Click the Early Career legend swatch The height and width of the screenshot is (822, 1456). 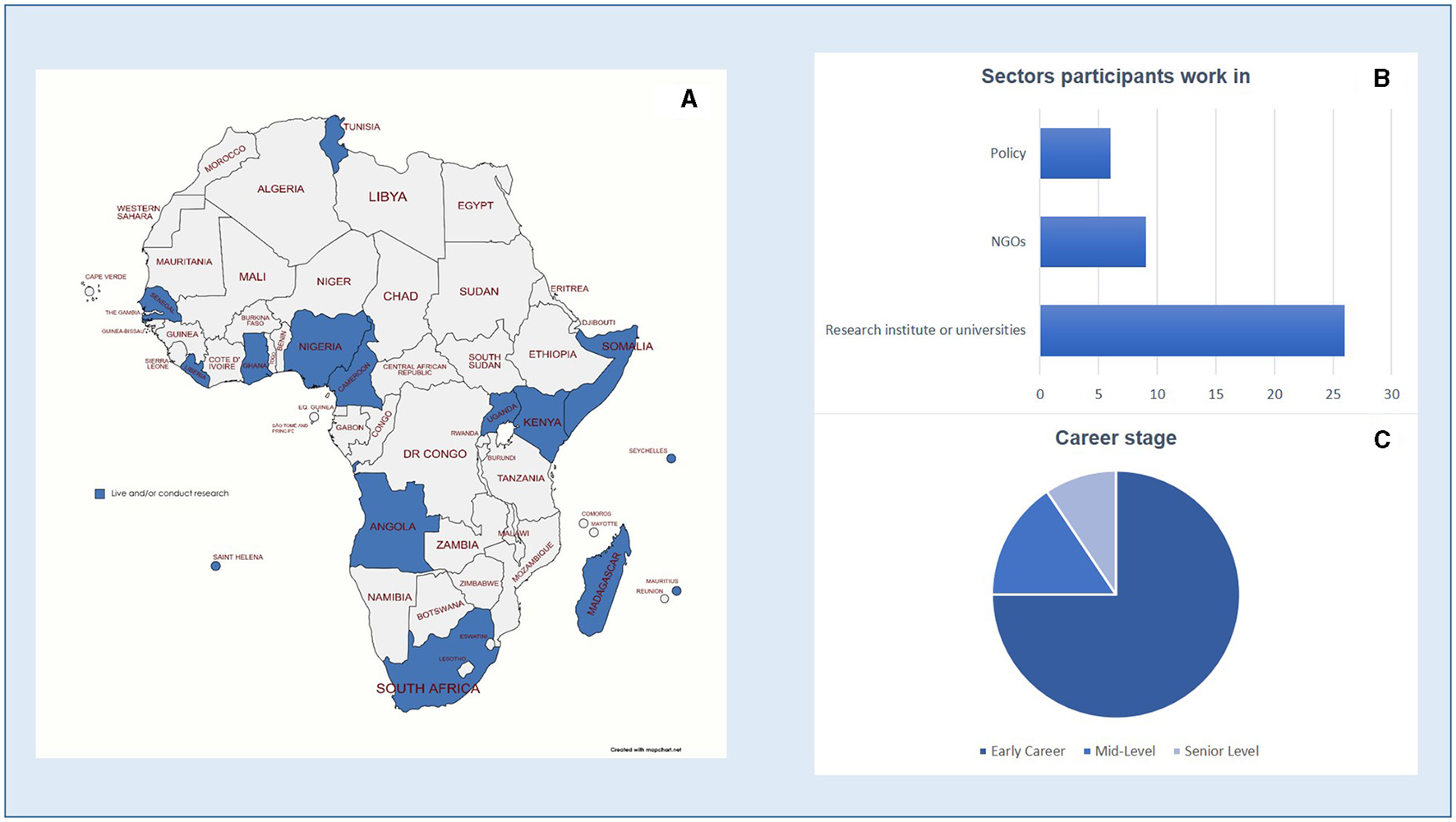(x=983, y=751)
